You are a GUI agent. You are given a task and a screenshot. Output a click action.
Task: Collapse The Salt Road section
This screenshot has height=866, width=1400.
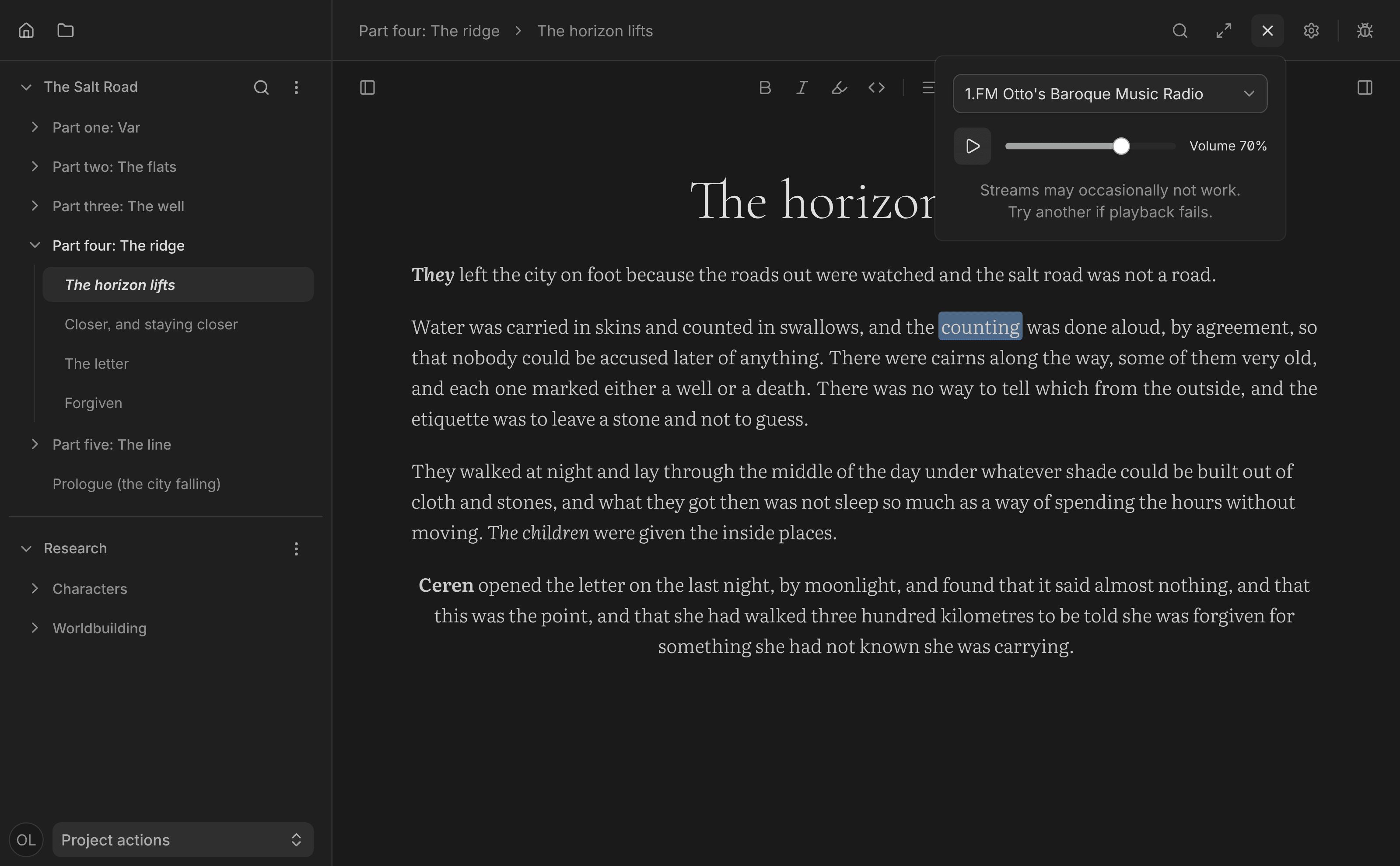tap(26, 87)
